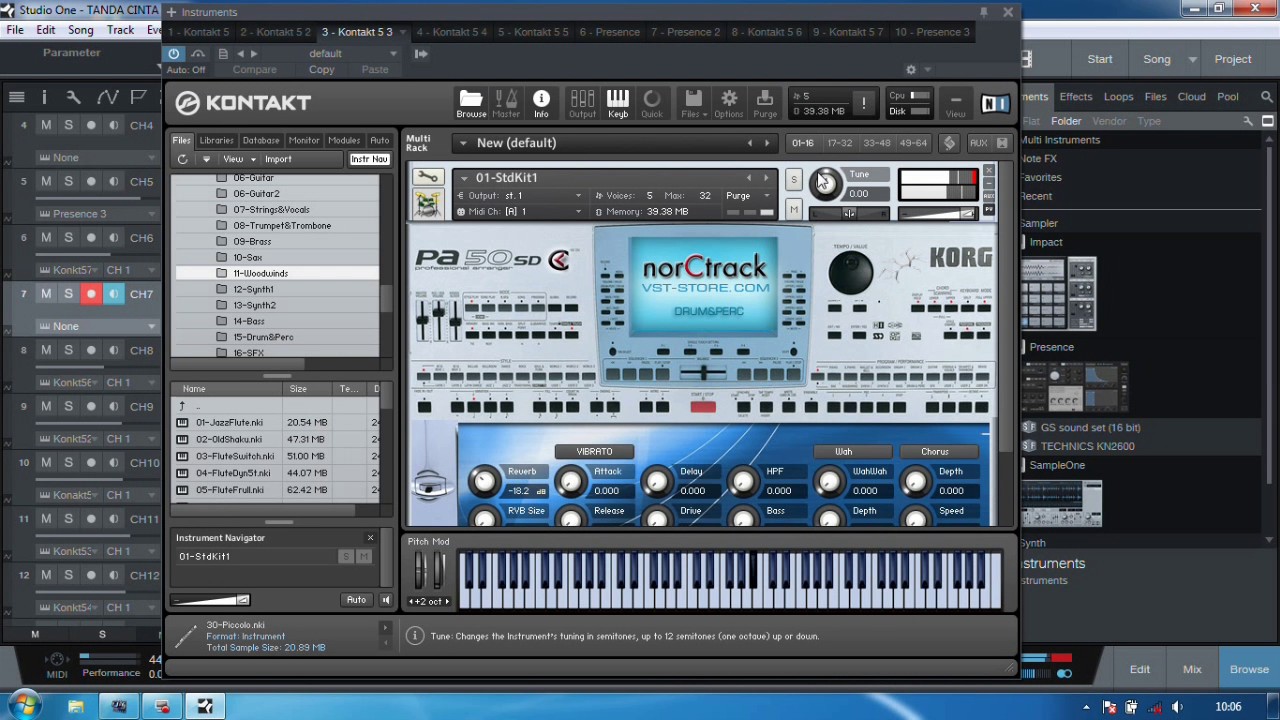This screenshot has width=1280, height=720.
Task: Toggle Instr Nav button
Action: click(x=369, y=160)
